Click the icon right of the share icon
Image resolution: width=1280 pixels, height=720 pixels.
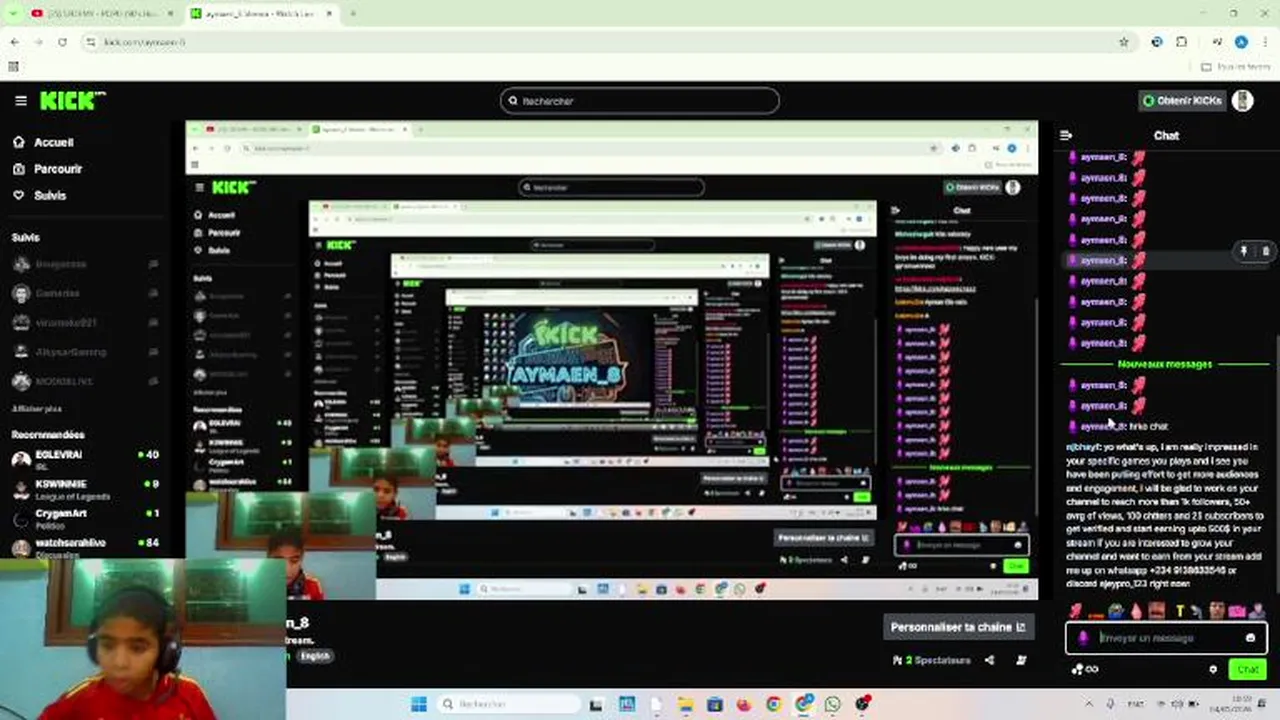point(1021,660)
